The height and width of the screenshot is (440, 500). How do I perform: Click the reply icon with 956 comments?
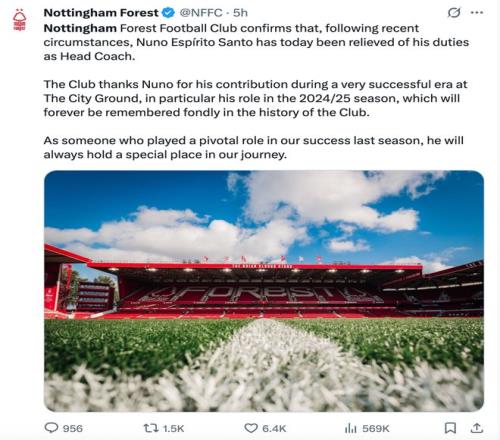tap(51, 428)
